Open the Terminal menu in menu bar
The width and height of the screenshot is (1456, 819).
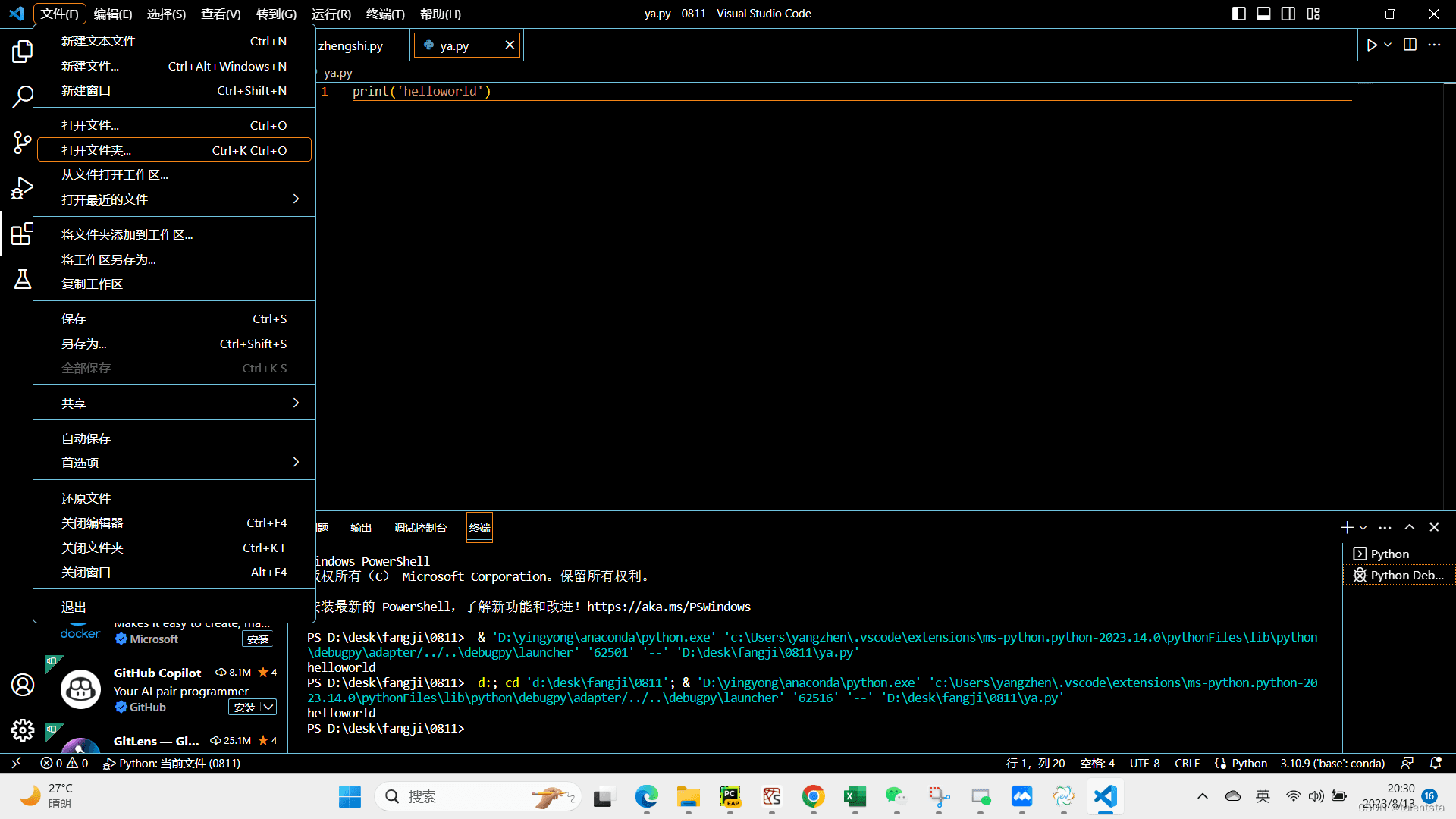(385, 14)
